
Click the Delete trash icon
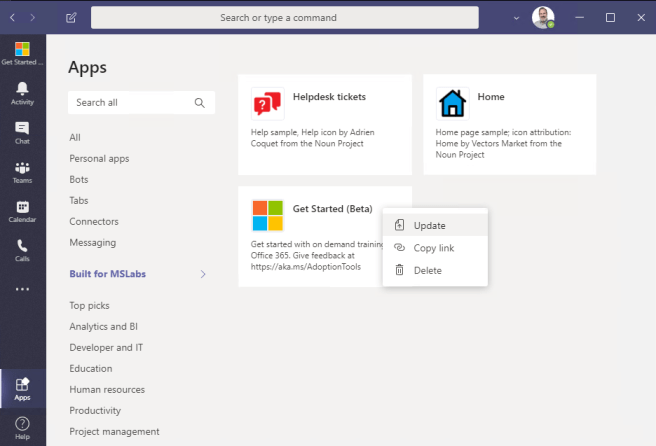coord(400,270)
